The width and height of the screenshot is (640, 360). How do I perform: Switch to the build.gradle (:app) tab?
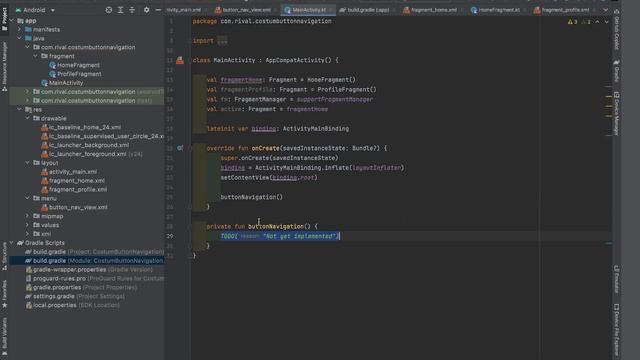367,10
